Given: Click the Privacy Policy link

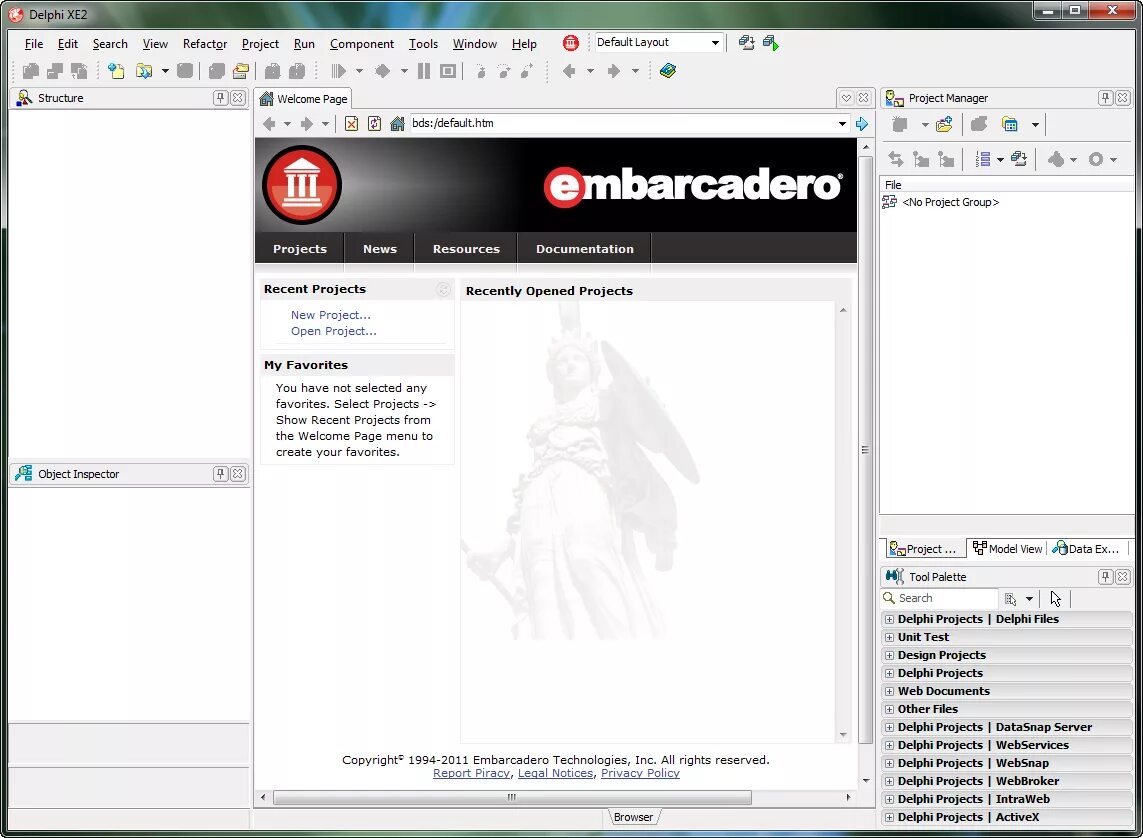Looking at the screenshot, I should (x=640, y=773).
